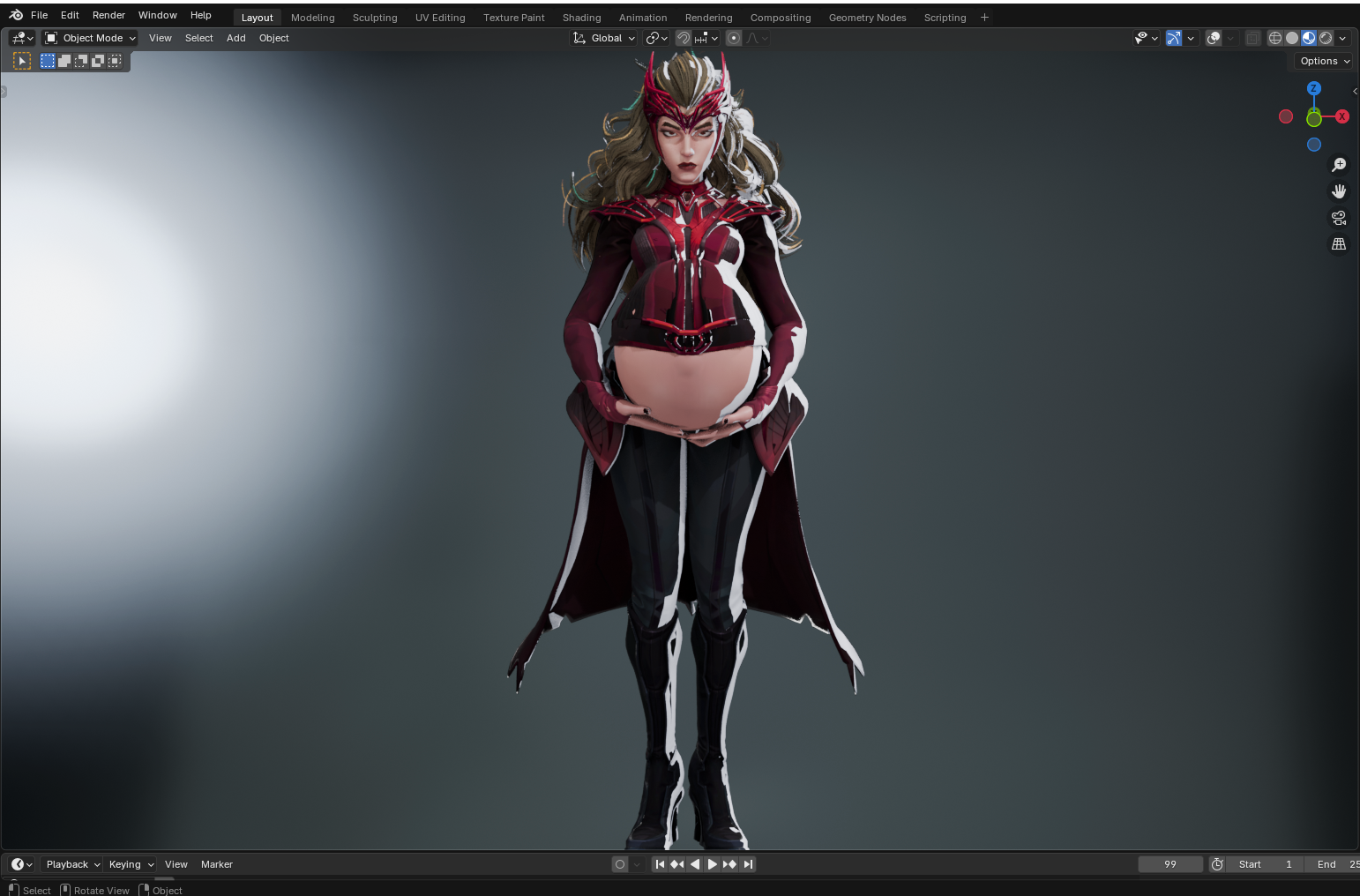Choose the Intersect selection mode

(115, 61)
